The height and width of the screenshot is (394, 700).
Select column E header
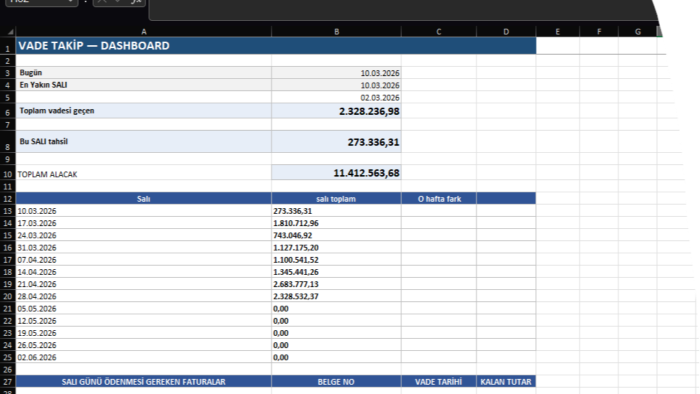[558, 32]
